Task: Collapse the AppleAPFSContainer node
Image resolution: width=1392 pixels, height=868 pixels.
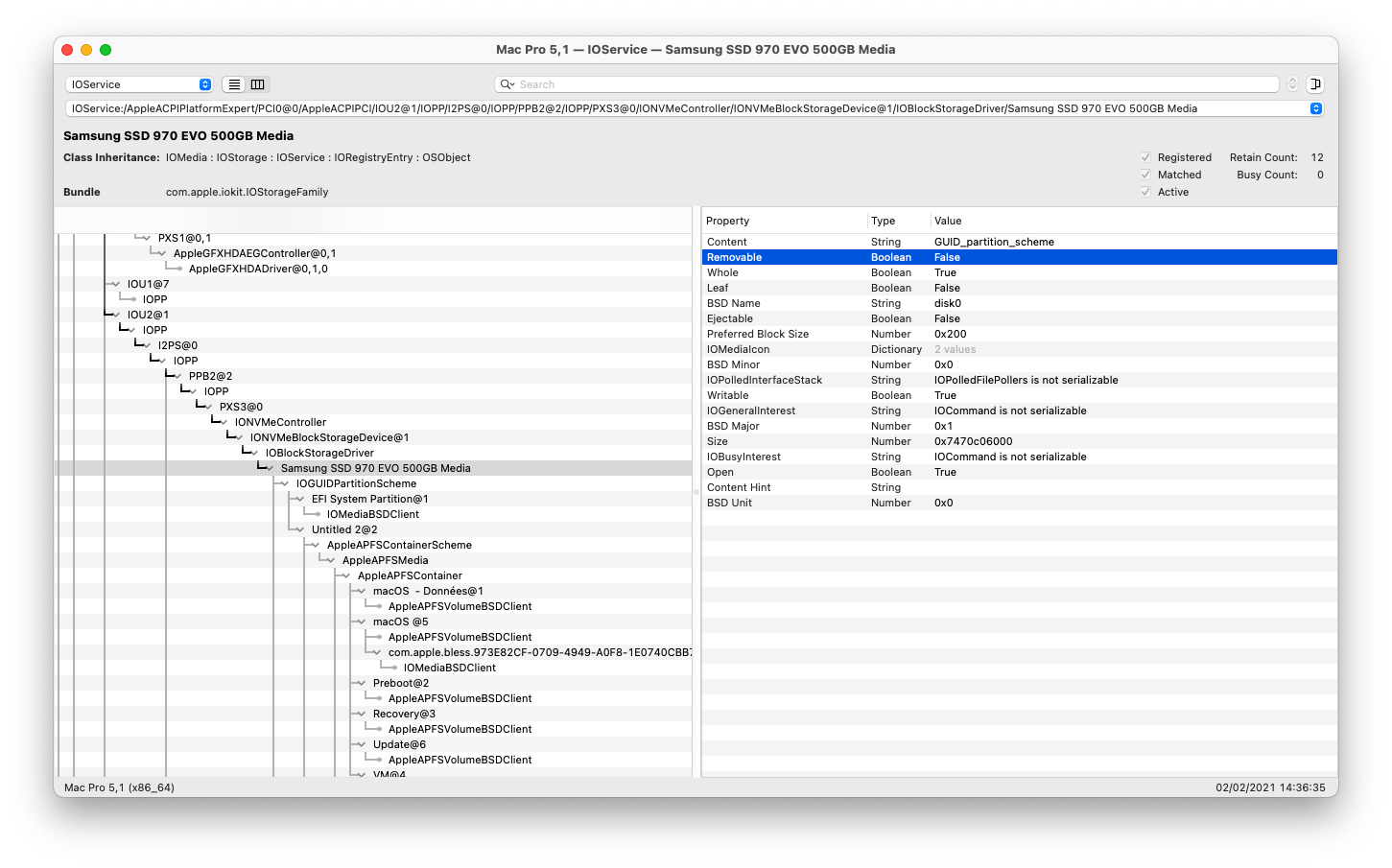Action: point(346,575)
